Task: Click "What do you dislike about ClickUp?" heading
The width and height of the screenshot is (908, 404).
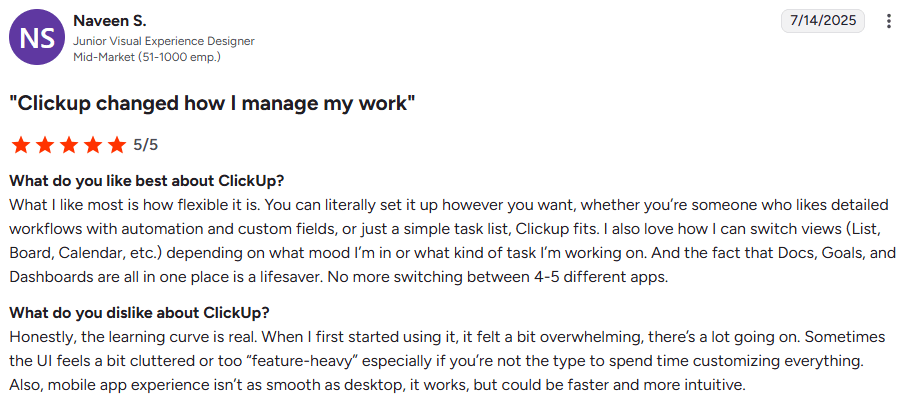Action: [x=140, y=313]
